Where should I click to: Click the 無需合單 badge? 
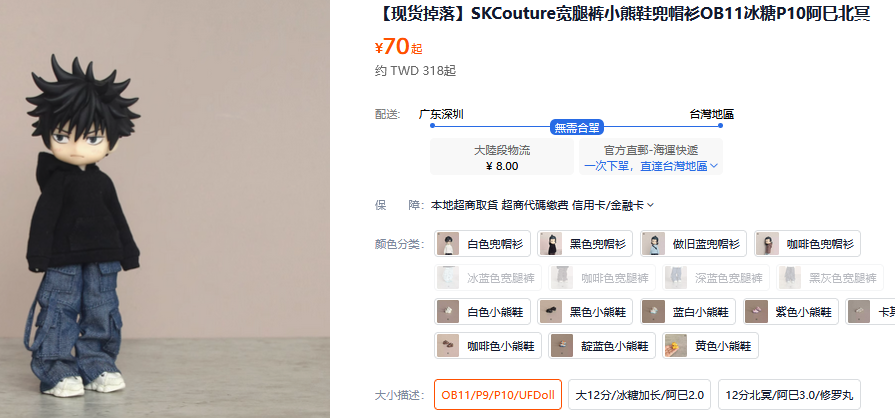[x=576, y=127]
